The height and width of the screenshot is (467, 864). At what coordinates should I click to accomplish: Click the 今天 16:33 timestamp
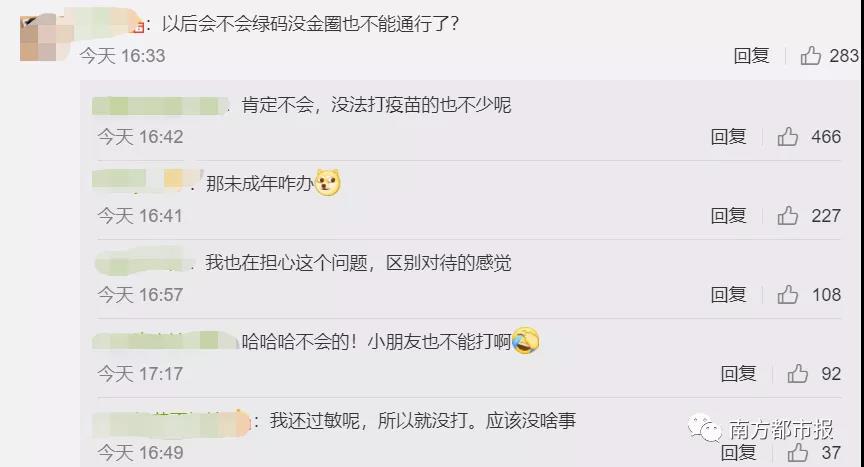click(x=122, y=56)
